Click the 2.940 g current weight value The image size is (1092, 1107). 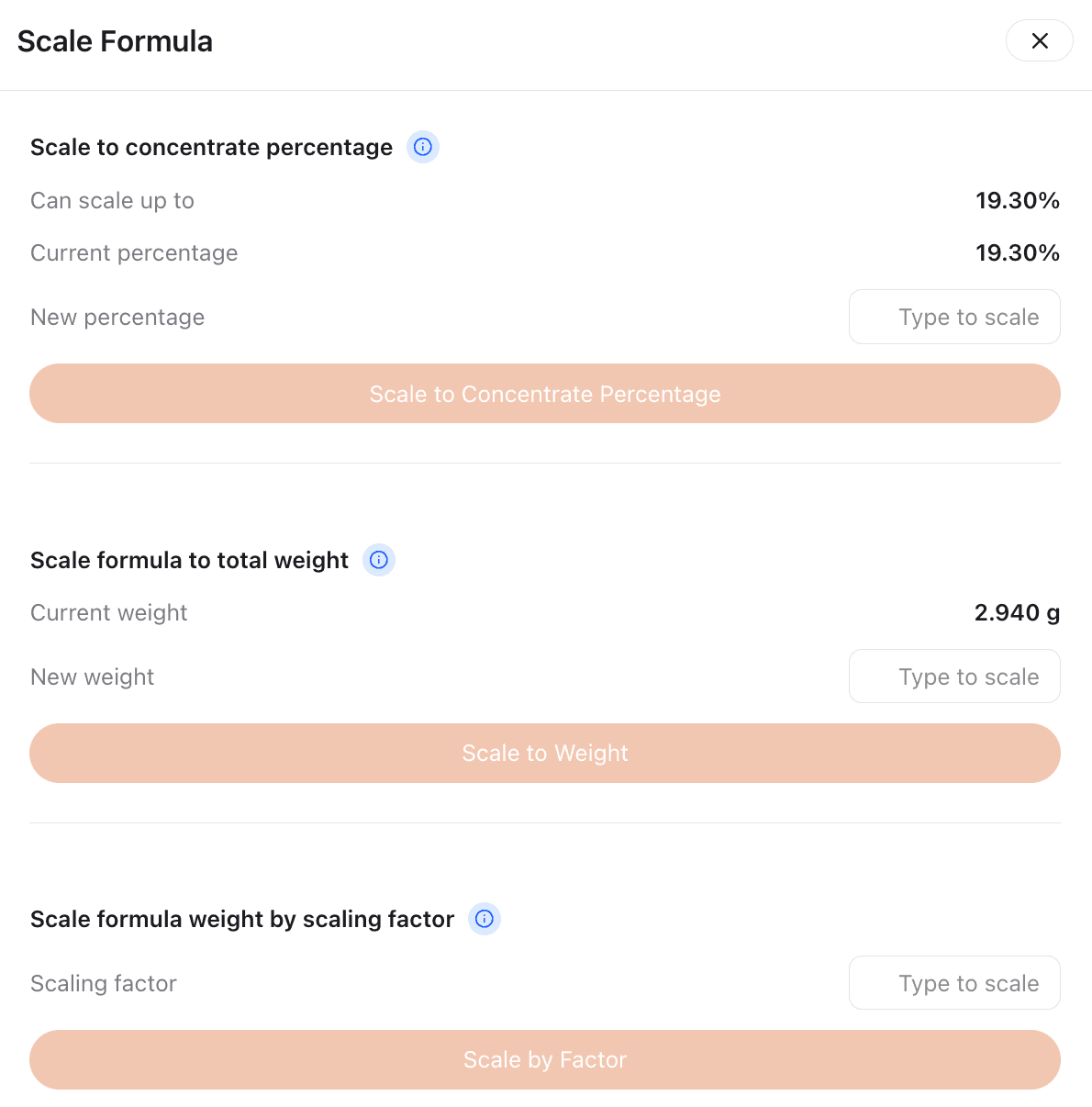pos(1017,613)
